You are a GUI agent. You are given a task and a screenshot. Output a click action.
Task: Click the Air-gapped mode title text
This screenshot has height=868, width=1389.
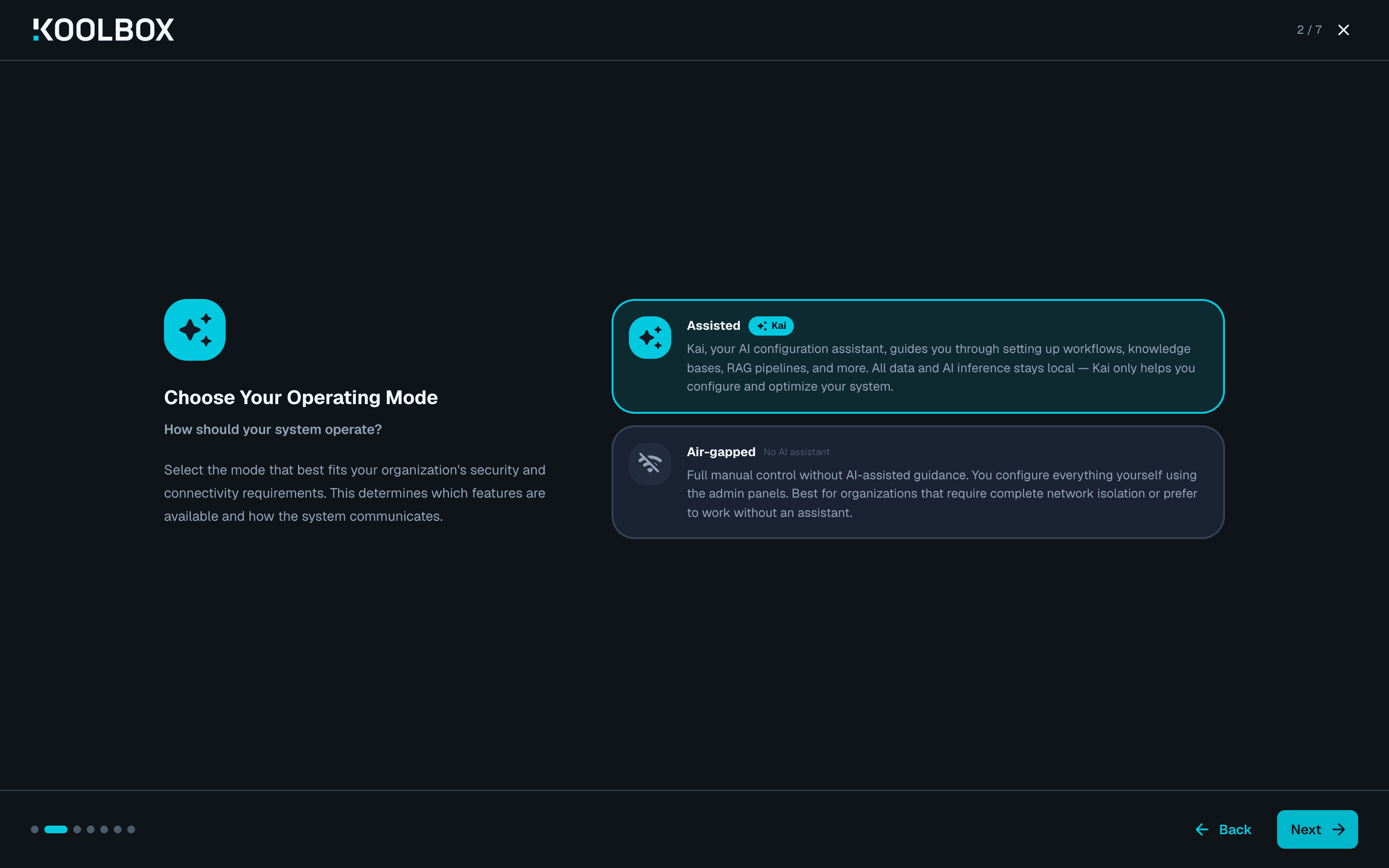point(721,452)
